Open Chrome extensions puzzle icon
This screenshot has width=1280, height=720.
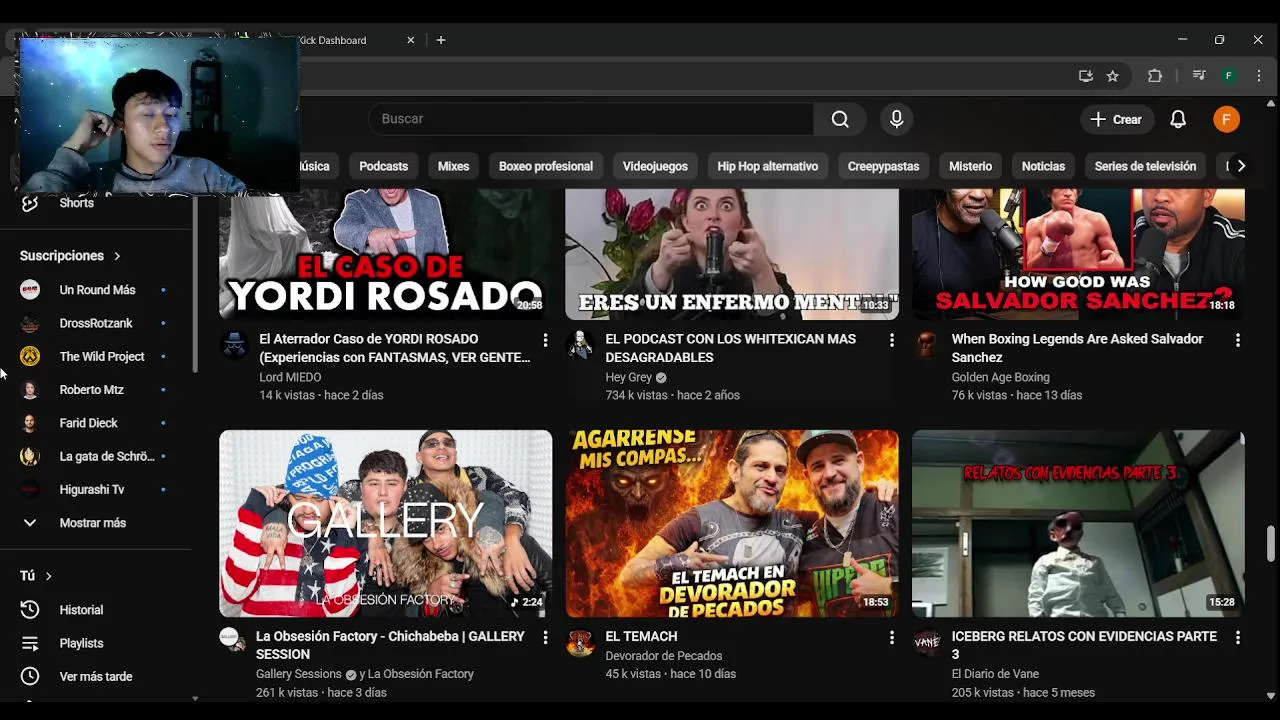[x=1155, y=76]
